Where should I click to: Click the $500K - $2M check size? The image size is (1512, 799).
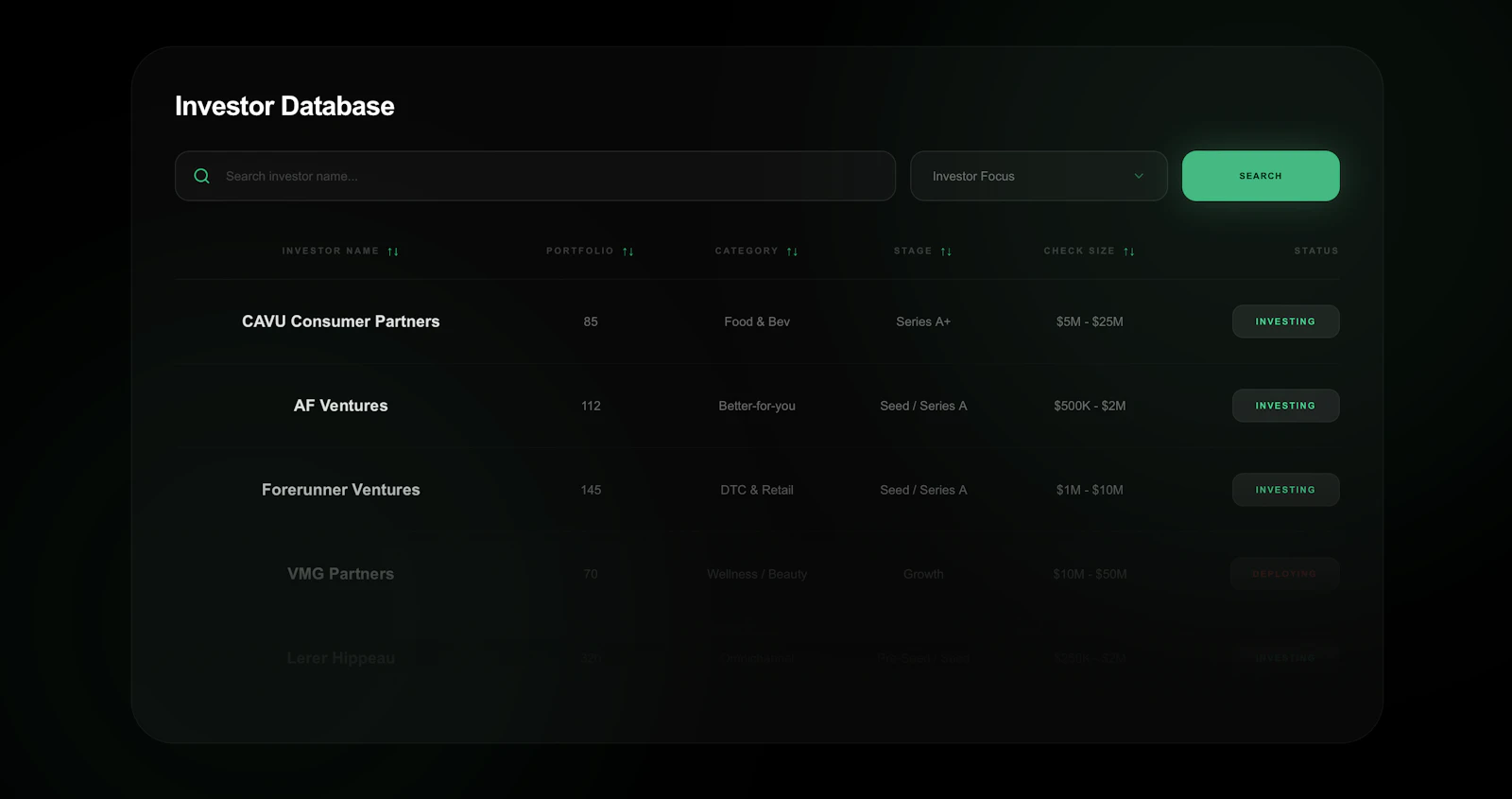[x=1090, y=406]
